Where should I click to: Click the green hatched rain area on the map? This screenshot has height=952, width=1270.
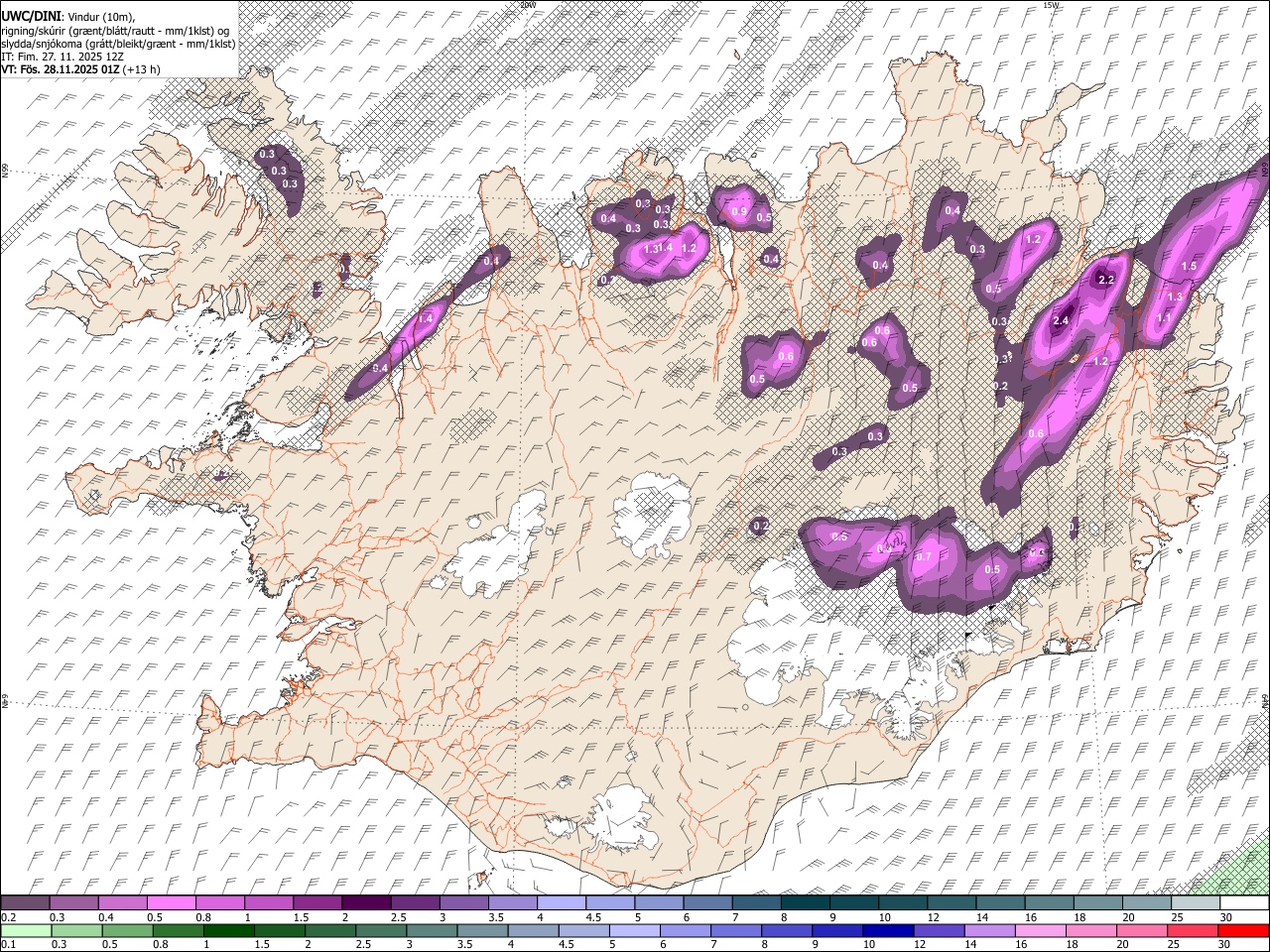click(x=1238, y=870)
